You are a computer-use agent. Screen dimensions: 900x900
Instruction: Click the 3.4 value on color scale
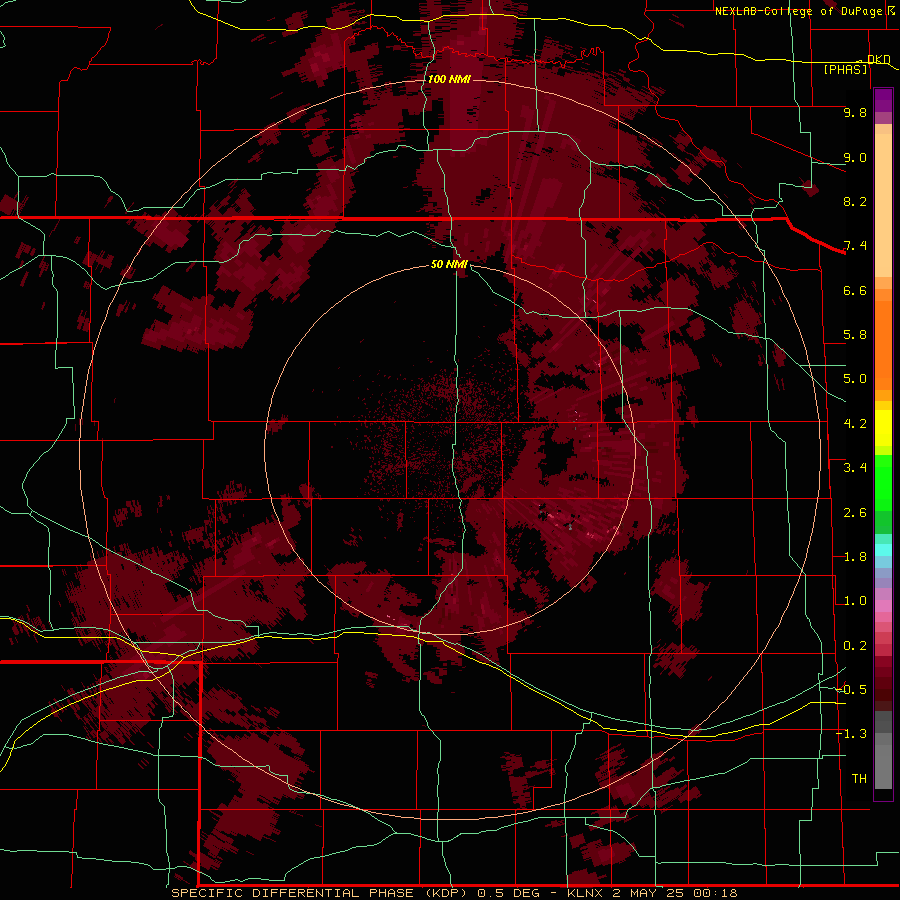855,468
